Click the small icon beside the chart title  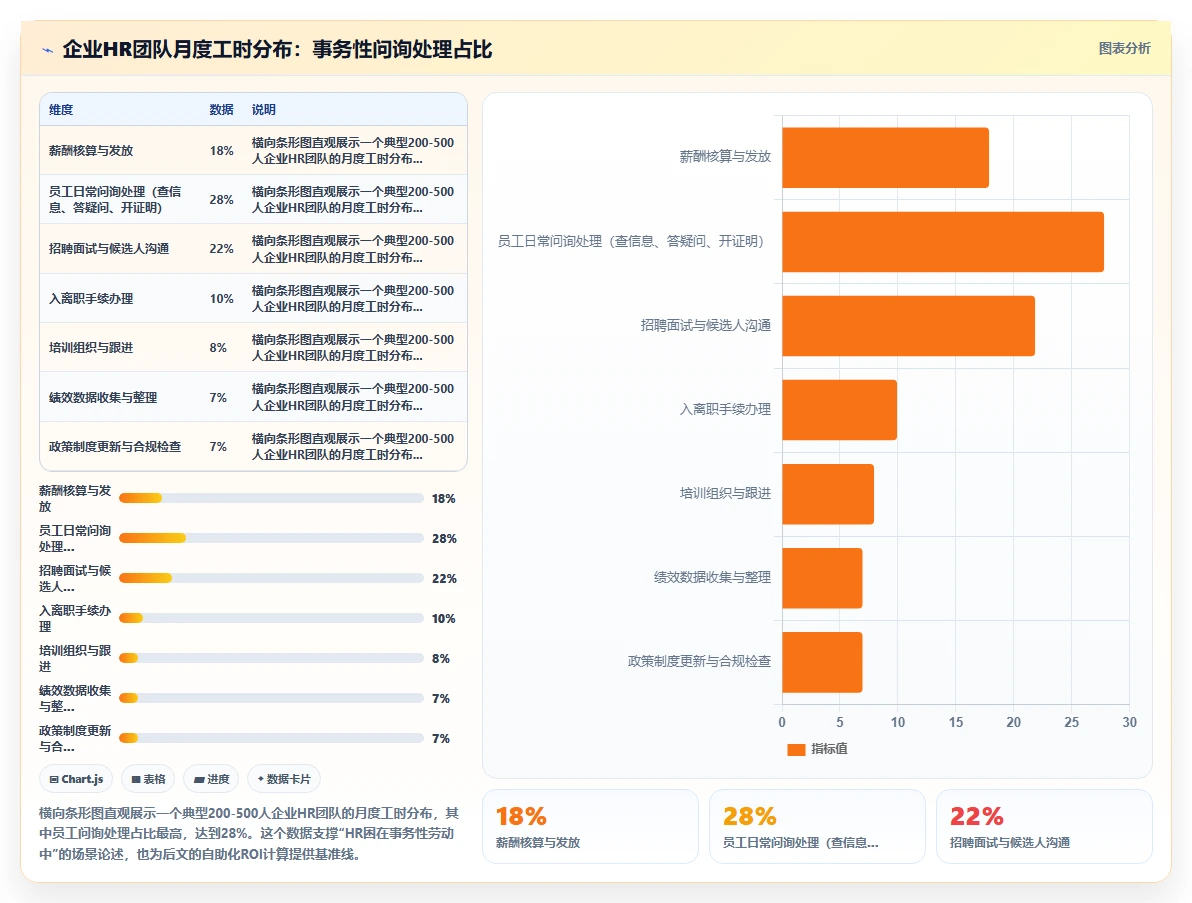click(47, 50)
